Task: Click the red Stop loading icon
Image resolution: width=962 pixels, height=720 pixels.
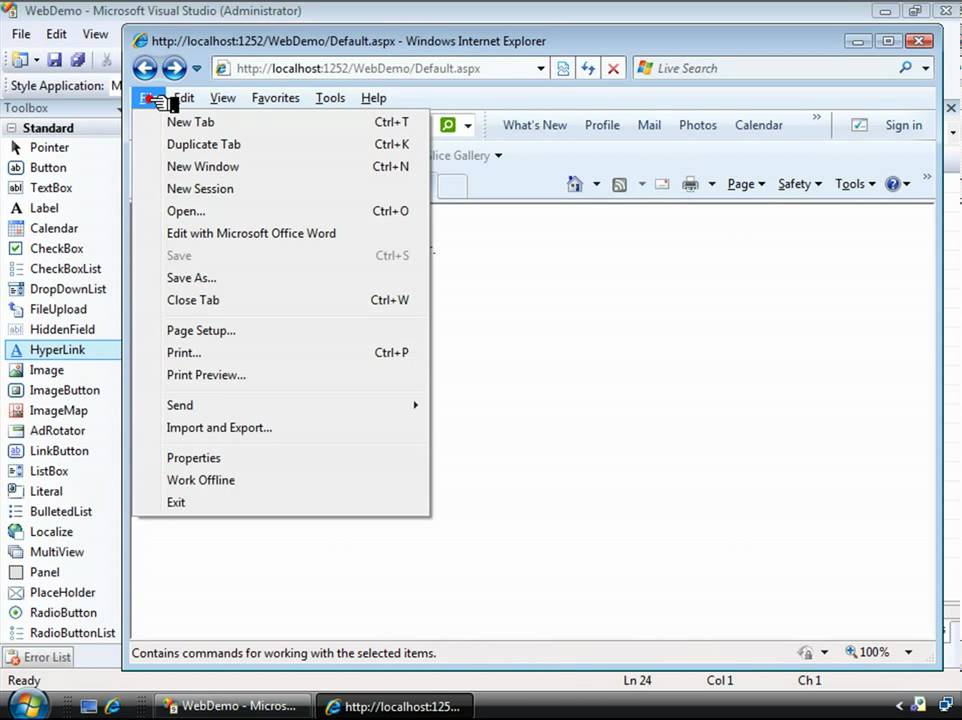Action: (613, 68)
